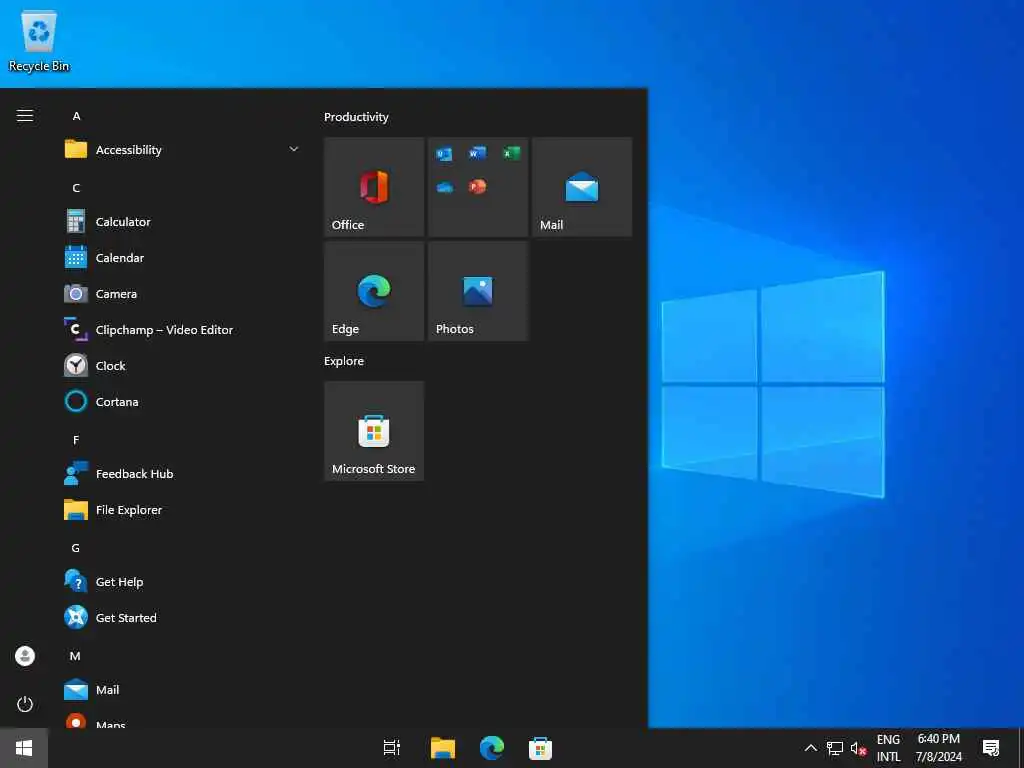The height and width of the screenshot is (768, 1024).
Task: Expand the Start menu hamburger navigation
Action: coord(25,116)
